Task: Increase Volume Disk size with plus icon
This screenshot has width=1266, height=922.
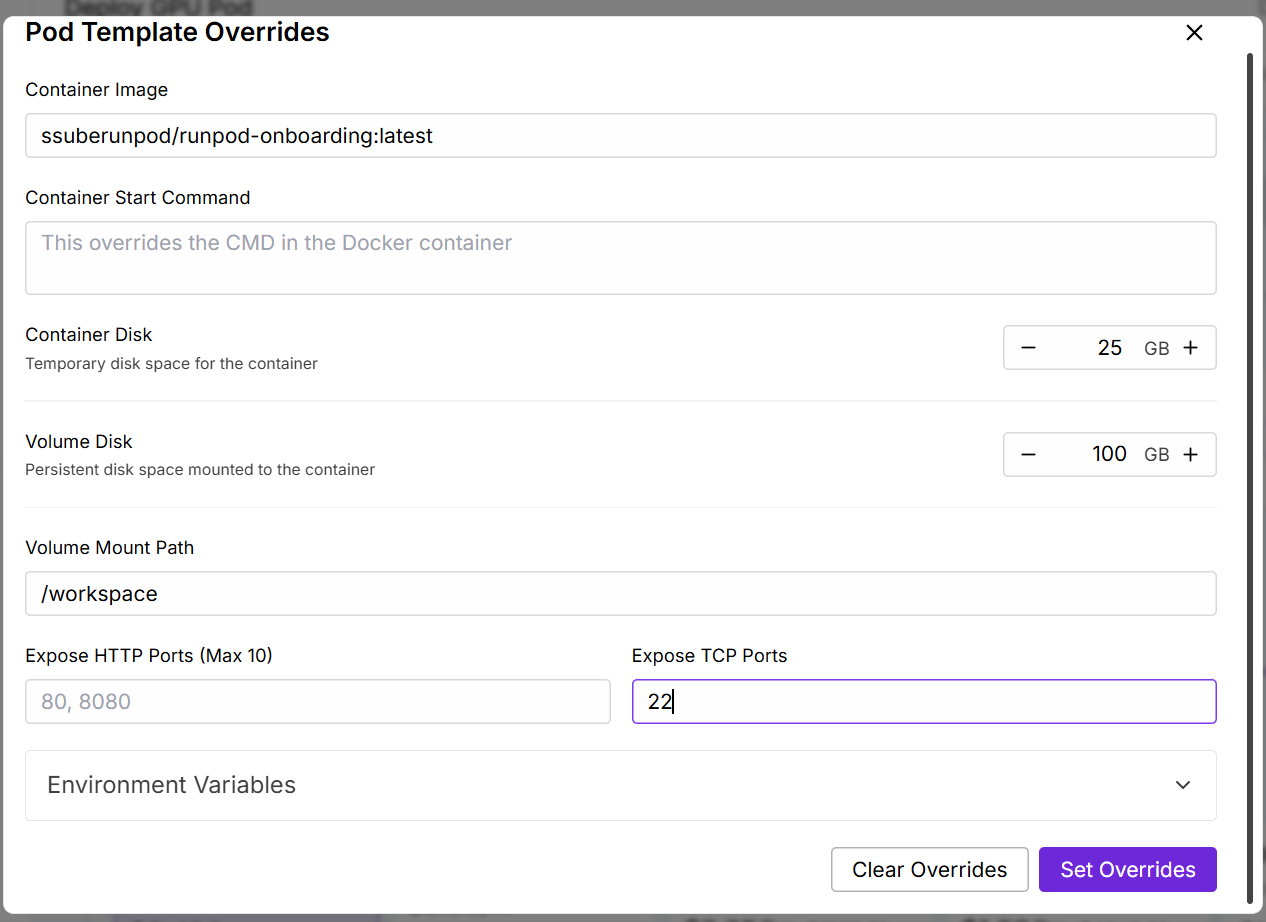Action: (x=1190, y=455)
